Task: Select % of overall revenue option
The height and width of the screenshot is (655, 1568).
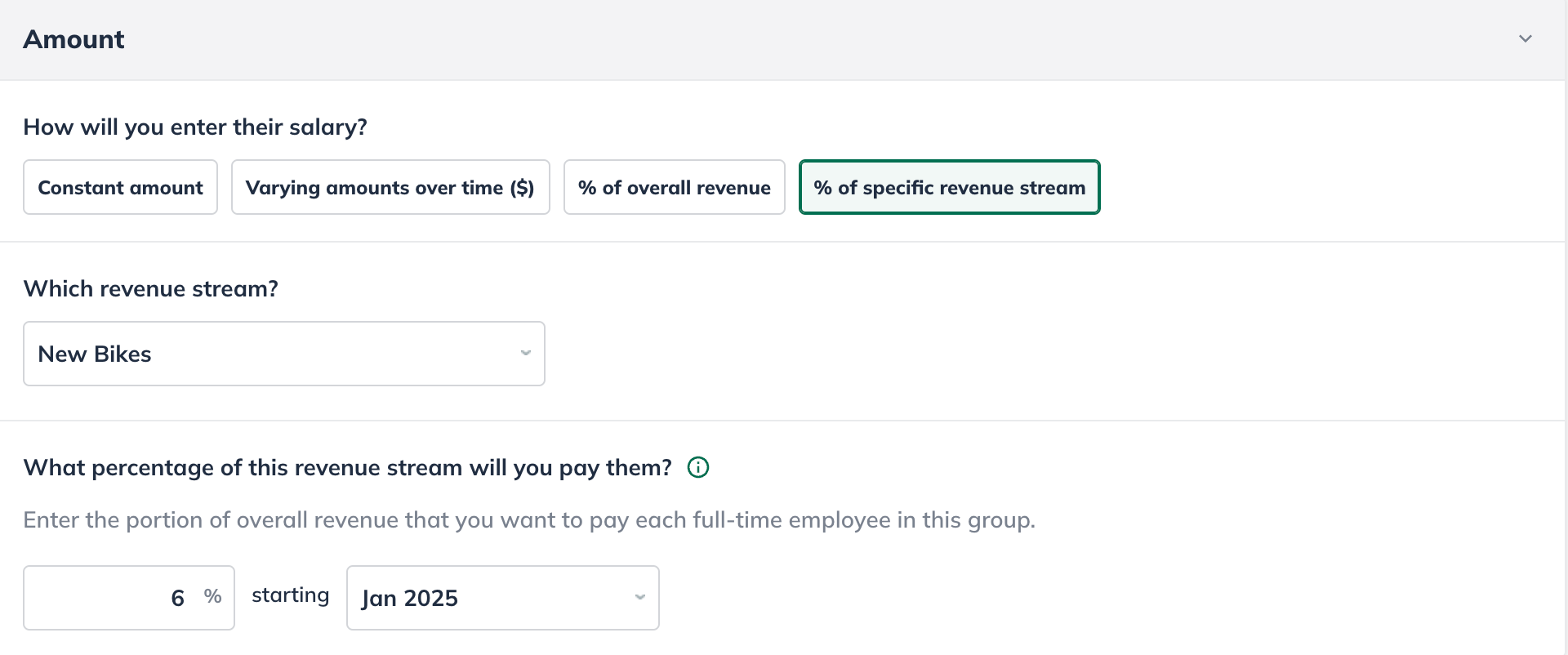Action: pos(674,187)
